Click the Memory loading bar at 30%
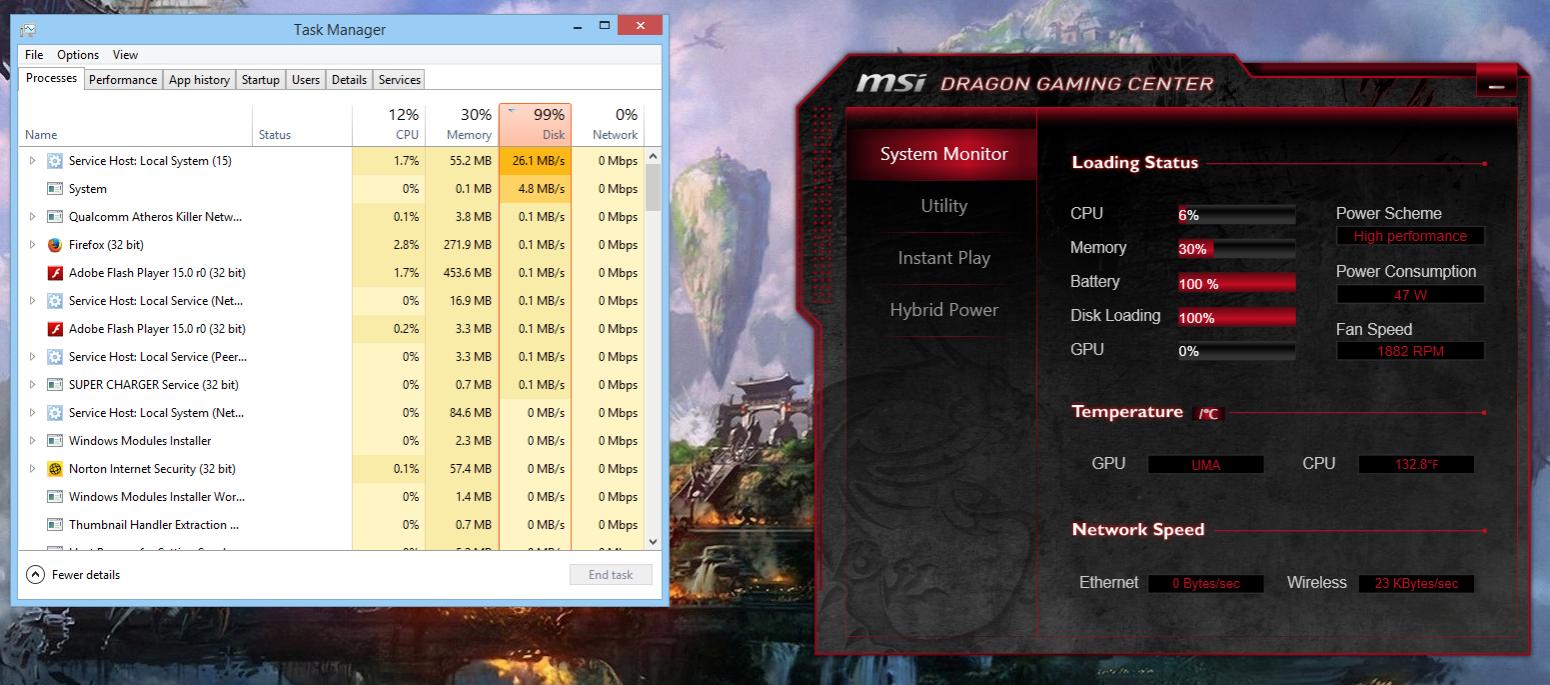Viewport: 1550px width, 685px height. click(1237, 249)
